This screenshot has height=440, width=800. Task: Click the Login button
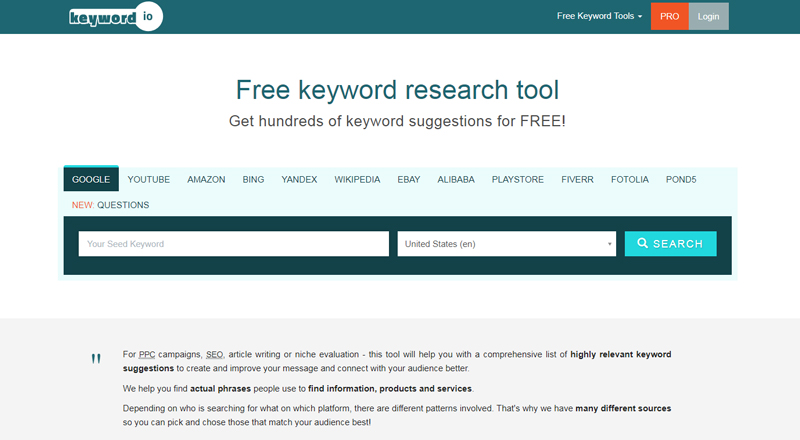click(708, 16)
